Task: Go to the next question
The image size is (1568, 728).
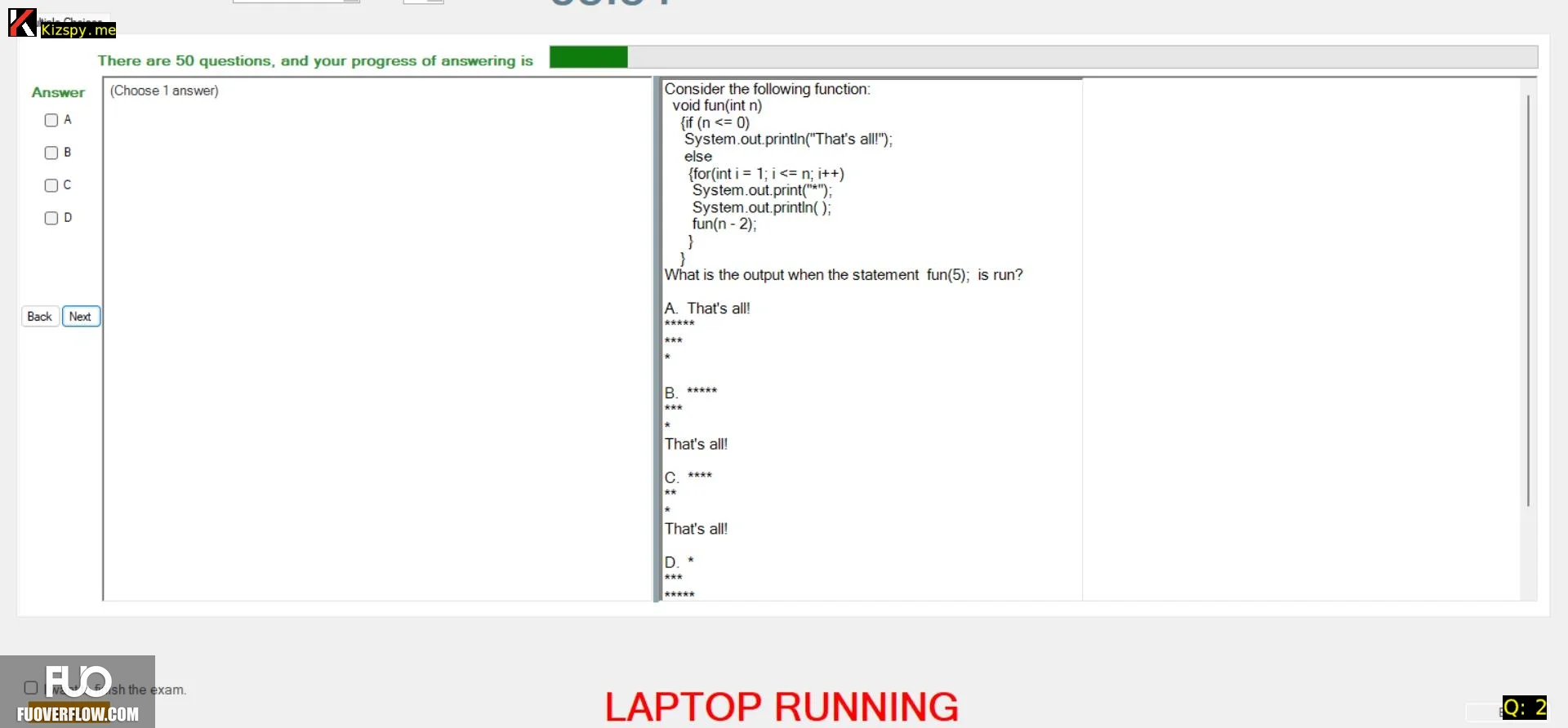Action: click(81, 317)
